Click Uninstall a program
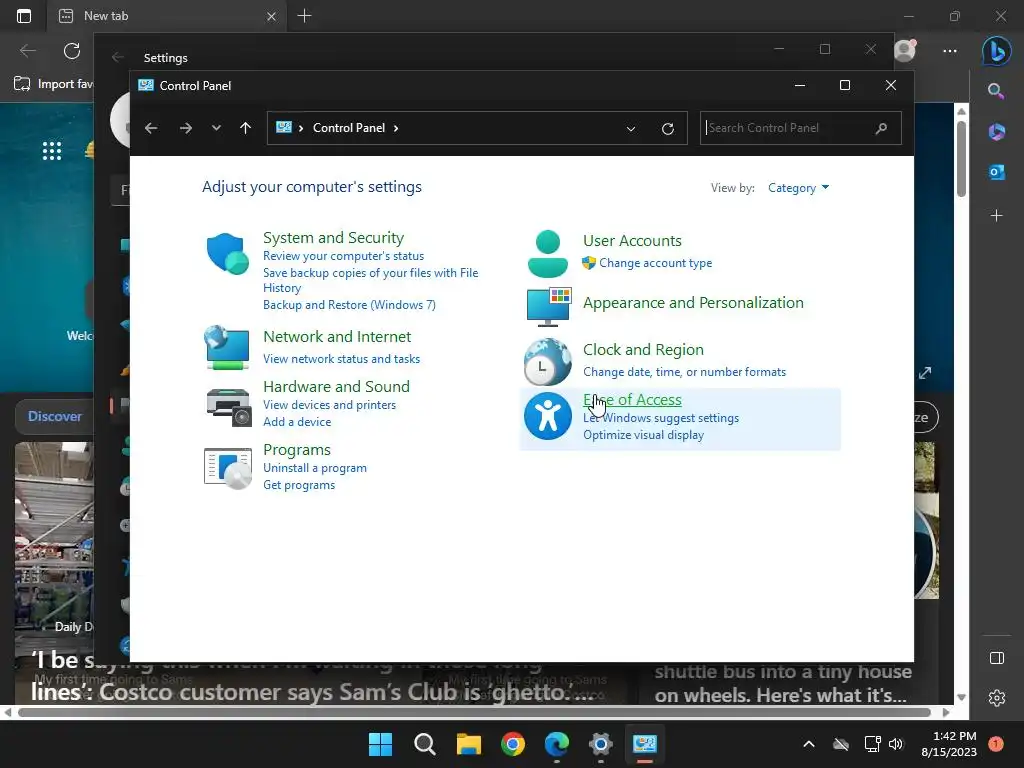1024x768 pixels. [315, 468]
